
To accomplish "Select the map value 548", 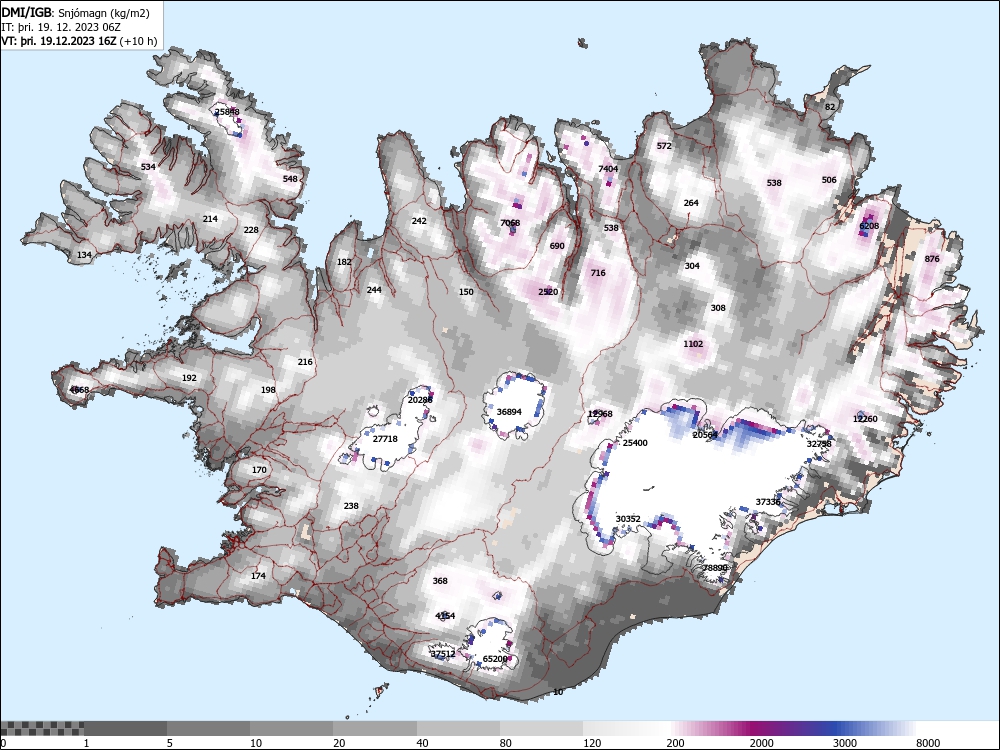I will [290, 179].
